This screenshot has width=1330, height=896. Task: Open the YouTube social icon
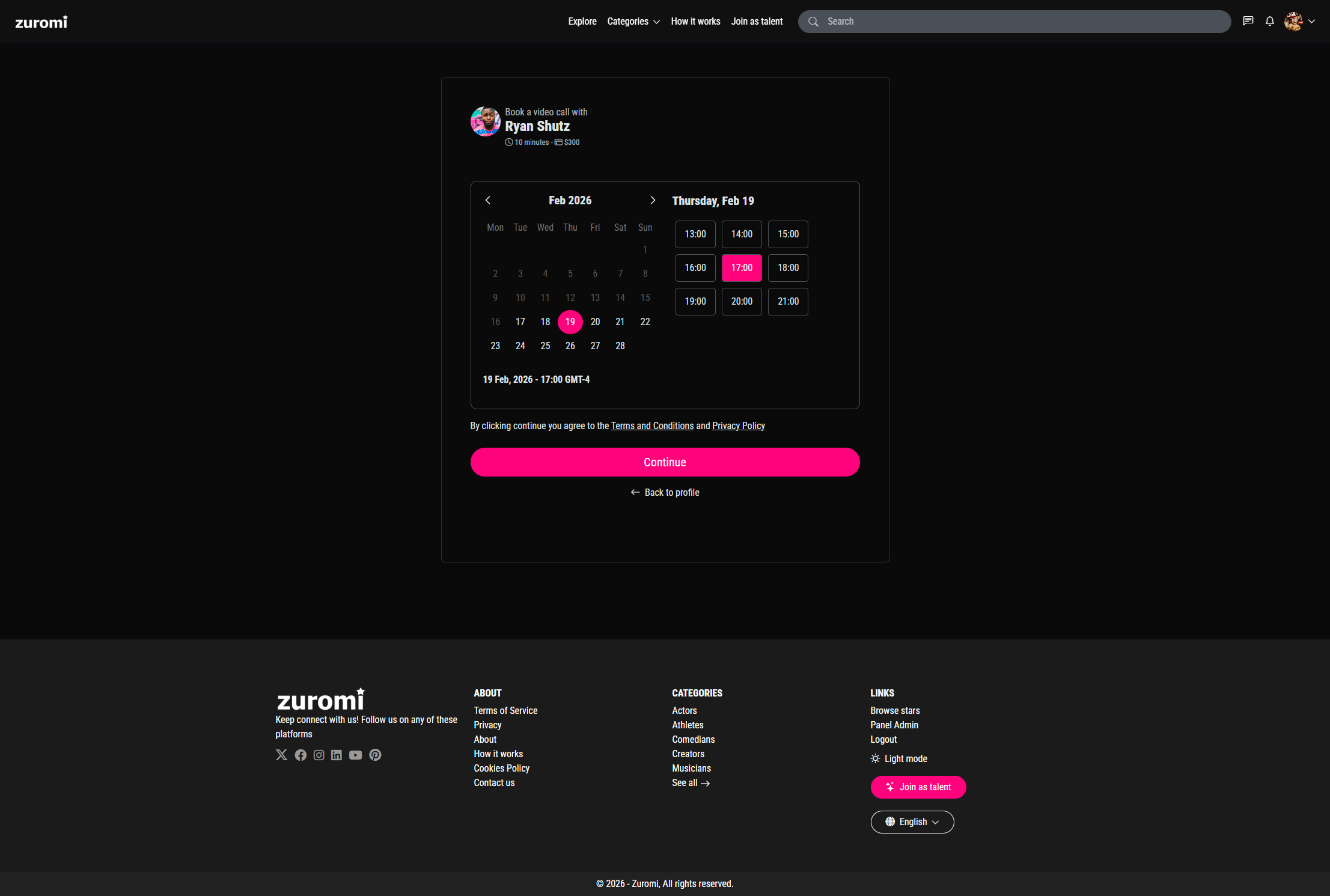[356, 755]
